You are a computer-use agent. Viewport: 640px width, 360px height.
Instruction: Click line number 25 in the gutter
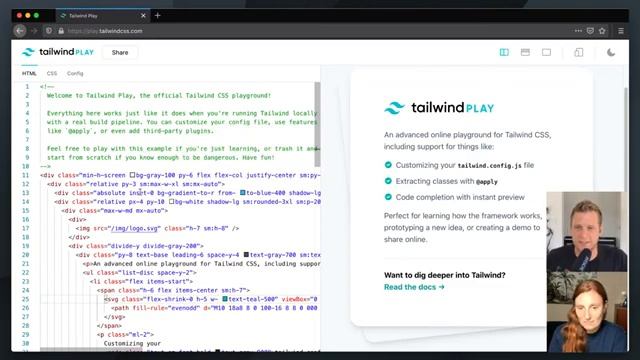(25, 299)
